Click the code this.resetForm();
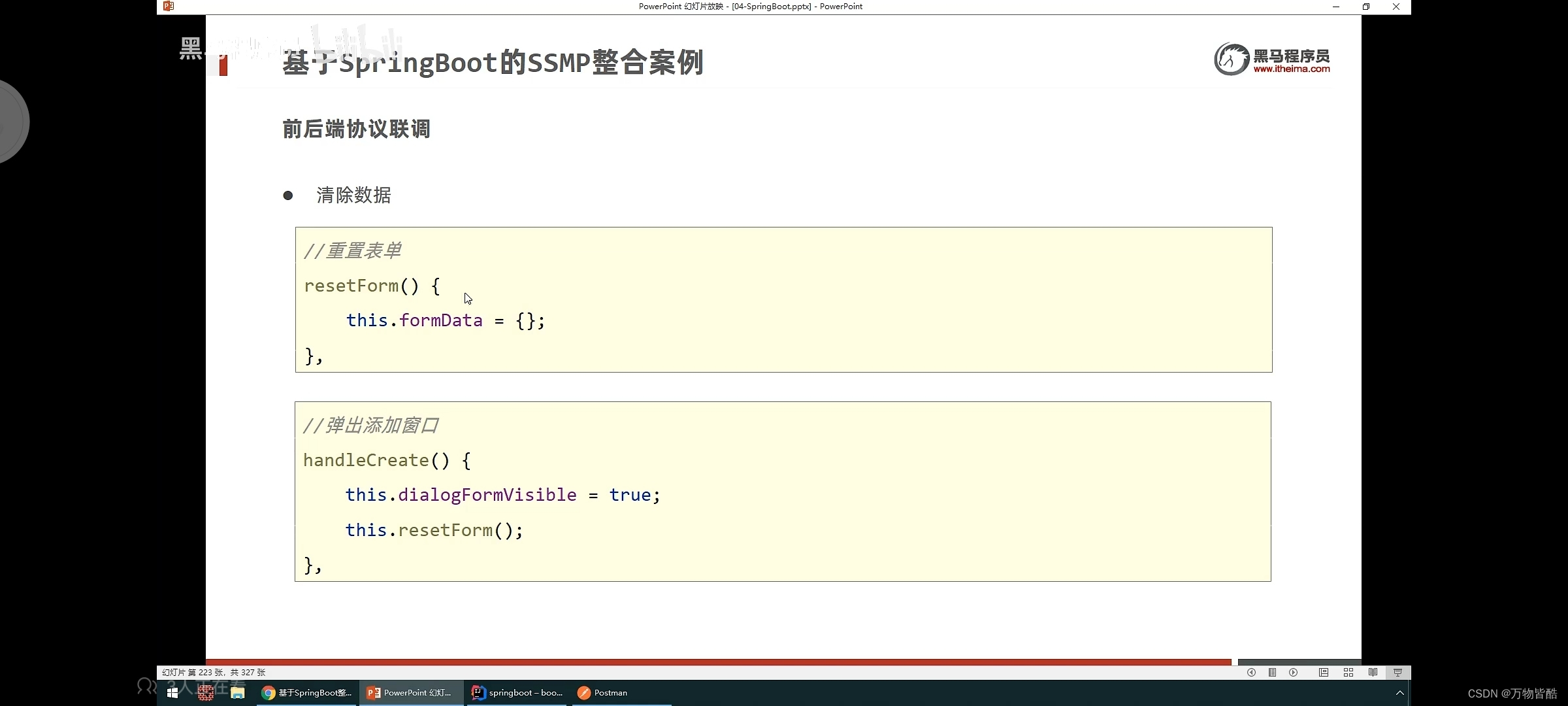Viewport: 1568px width, 706px height. pos(434,530)
